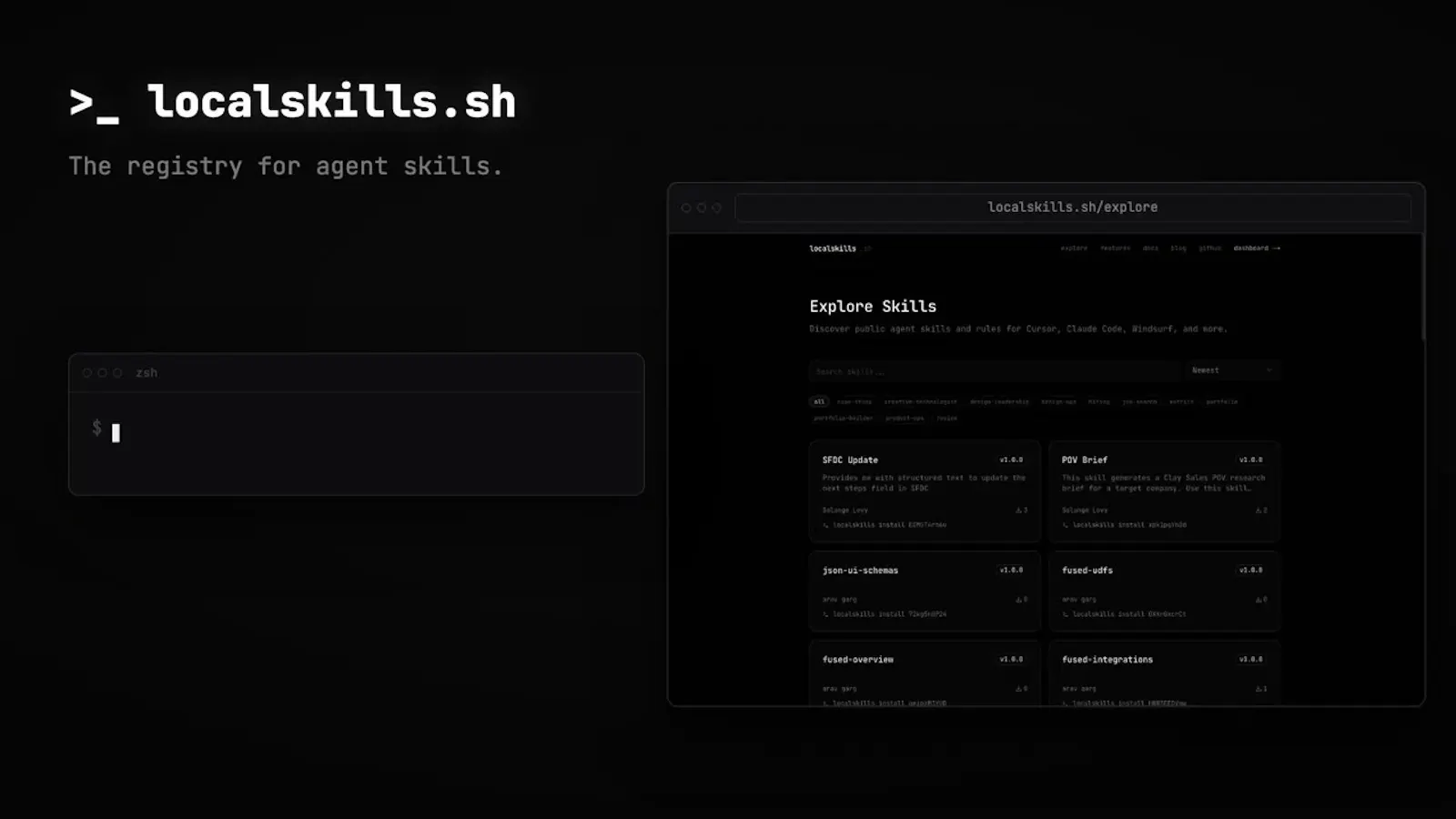The image size is (1456, 819).
Task: Click author name on POV Brief card
Action: coord(1084,511)
